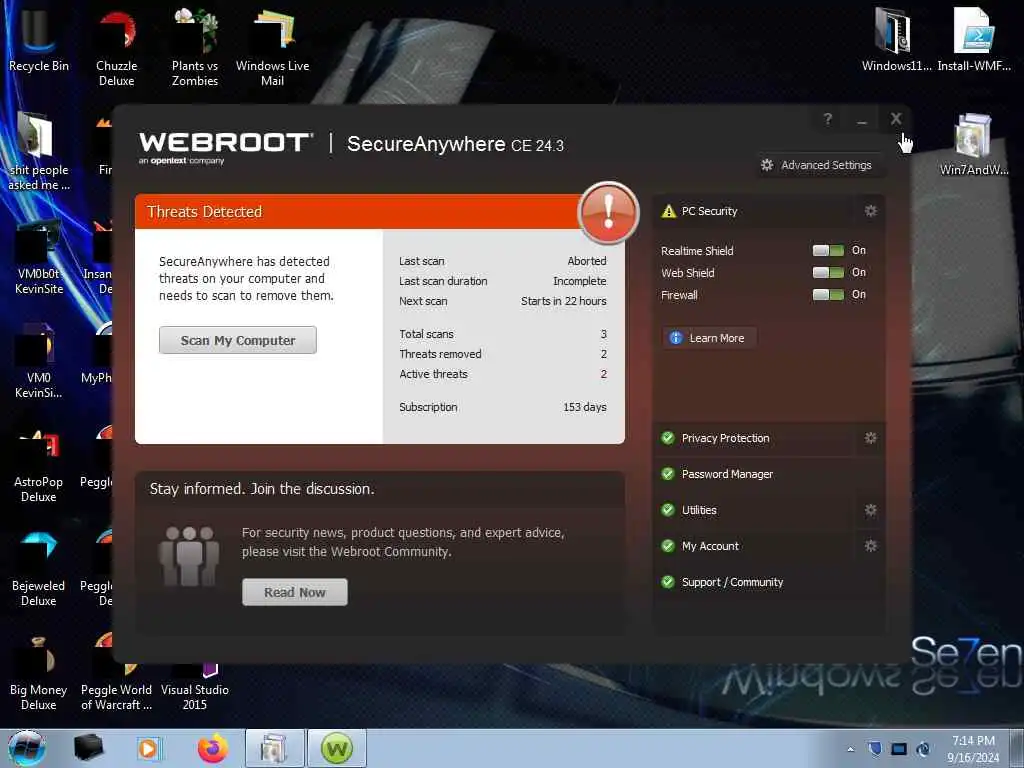Select AstroPop Deluxe desktop icon

pos(38,465)
